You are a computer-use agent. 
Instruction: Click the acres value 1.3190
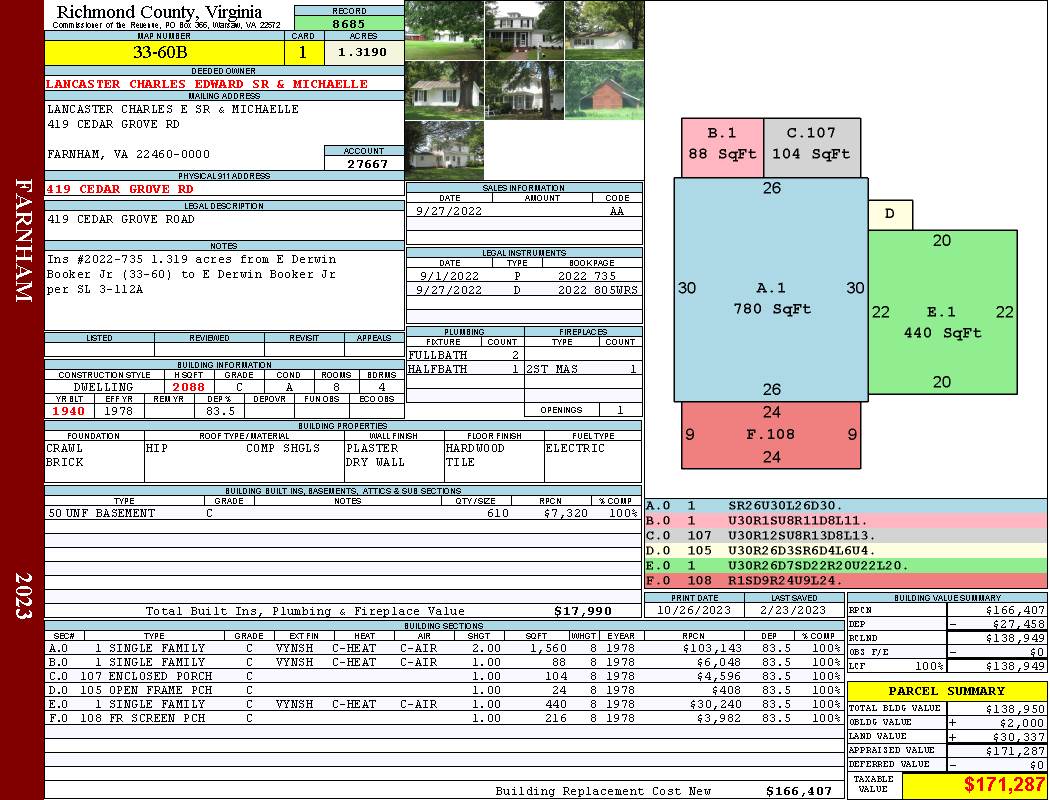[x=362, y=52]
